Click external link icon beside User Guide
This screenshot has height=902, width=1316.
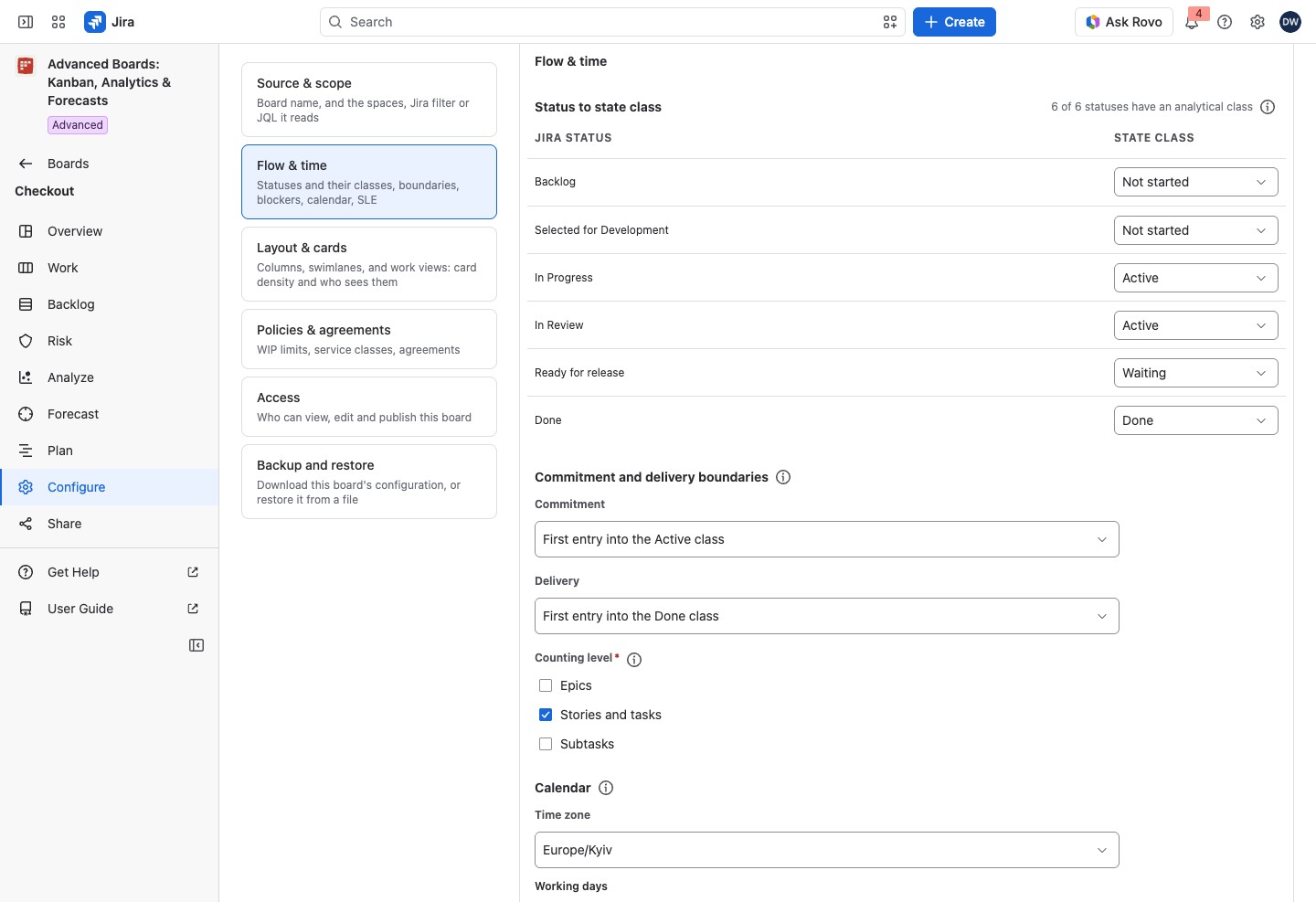coord(193,609)
